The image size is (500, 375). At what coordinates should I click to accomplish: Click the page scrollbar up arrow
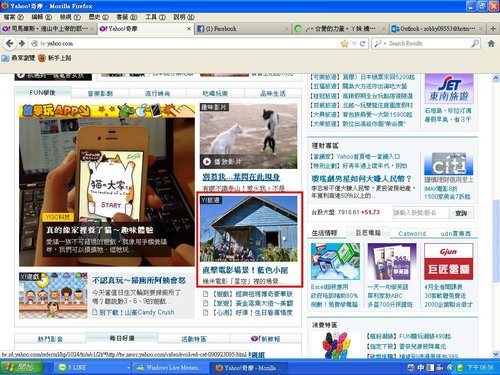pos(496,78)
